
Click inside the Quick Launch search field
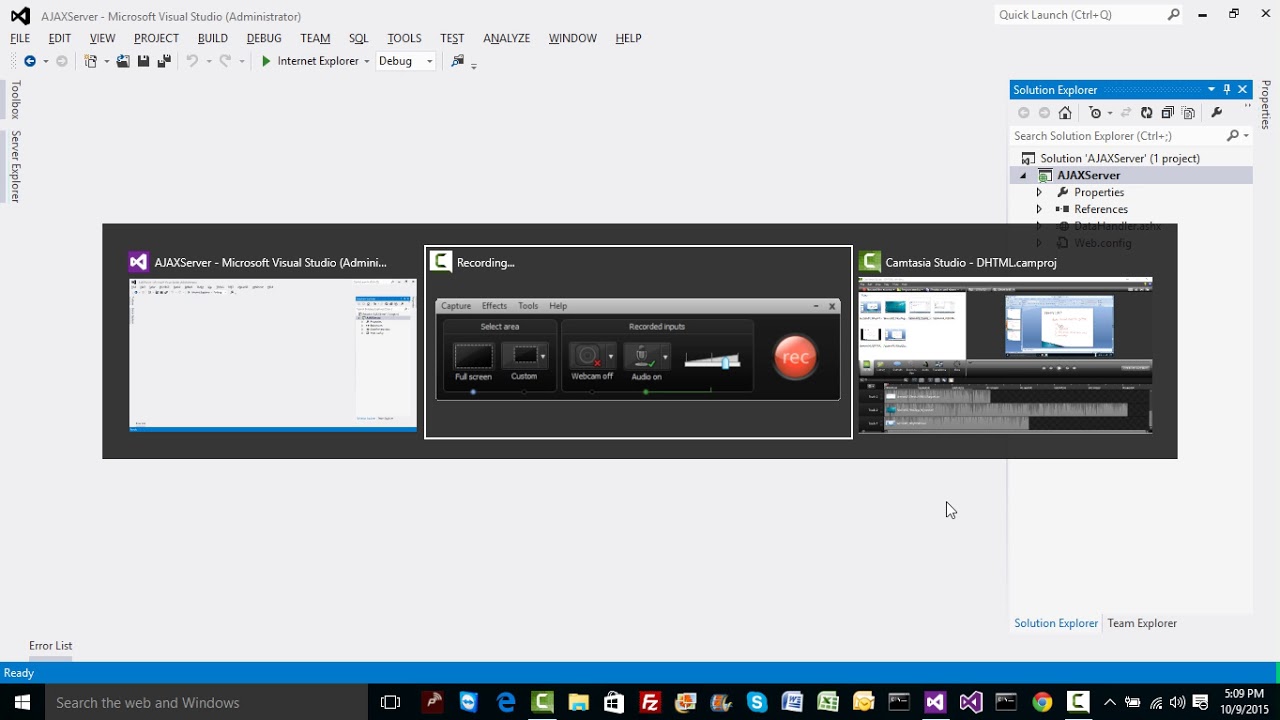click(x=1080, y=15)
